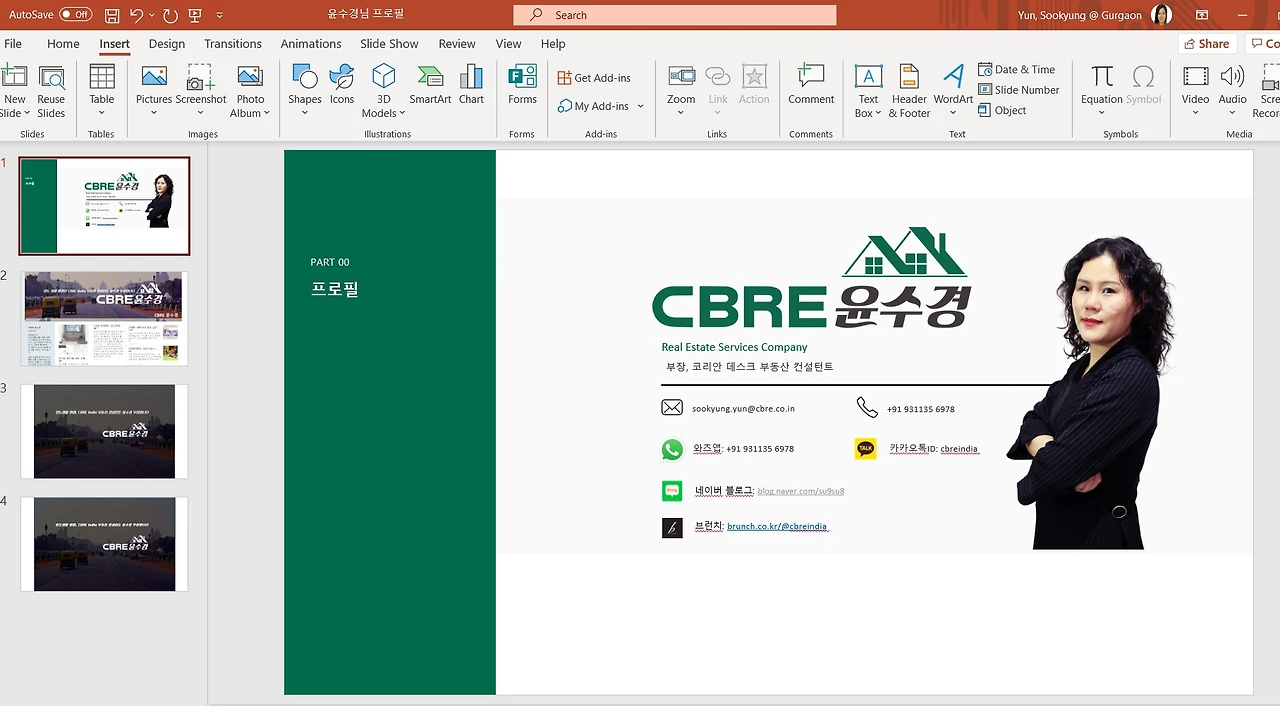Image resolution: width=1280 pixels, height=706 pixels.
Task: Open Header & Footer dialog
Action: pos(909,89)
